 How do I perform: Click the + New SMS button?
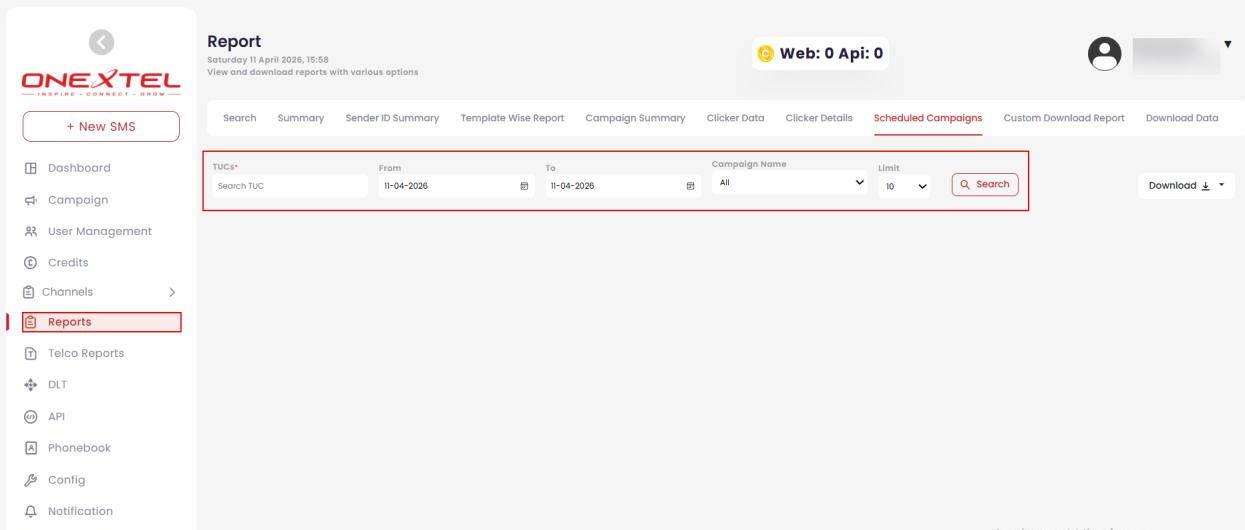point(101,126)
